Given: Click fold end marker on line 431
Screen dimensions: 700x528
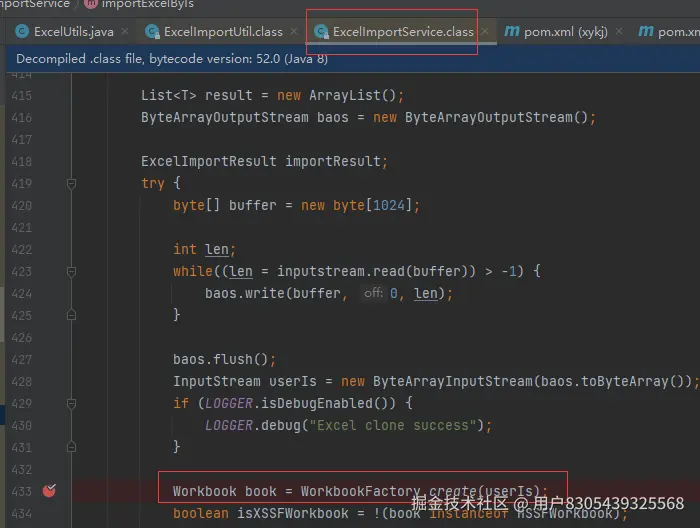Looking at the screenshot, I should 71,447.
